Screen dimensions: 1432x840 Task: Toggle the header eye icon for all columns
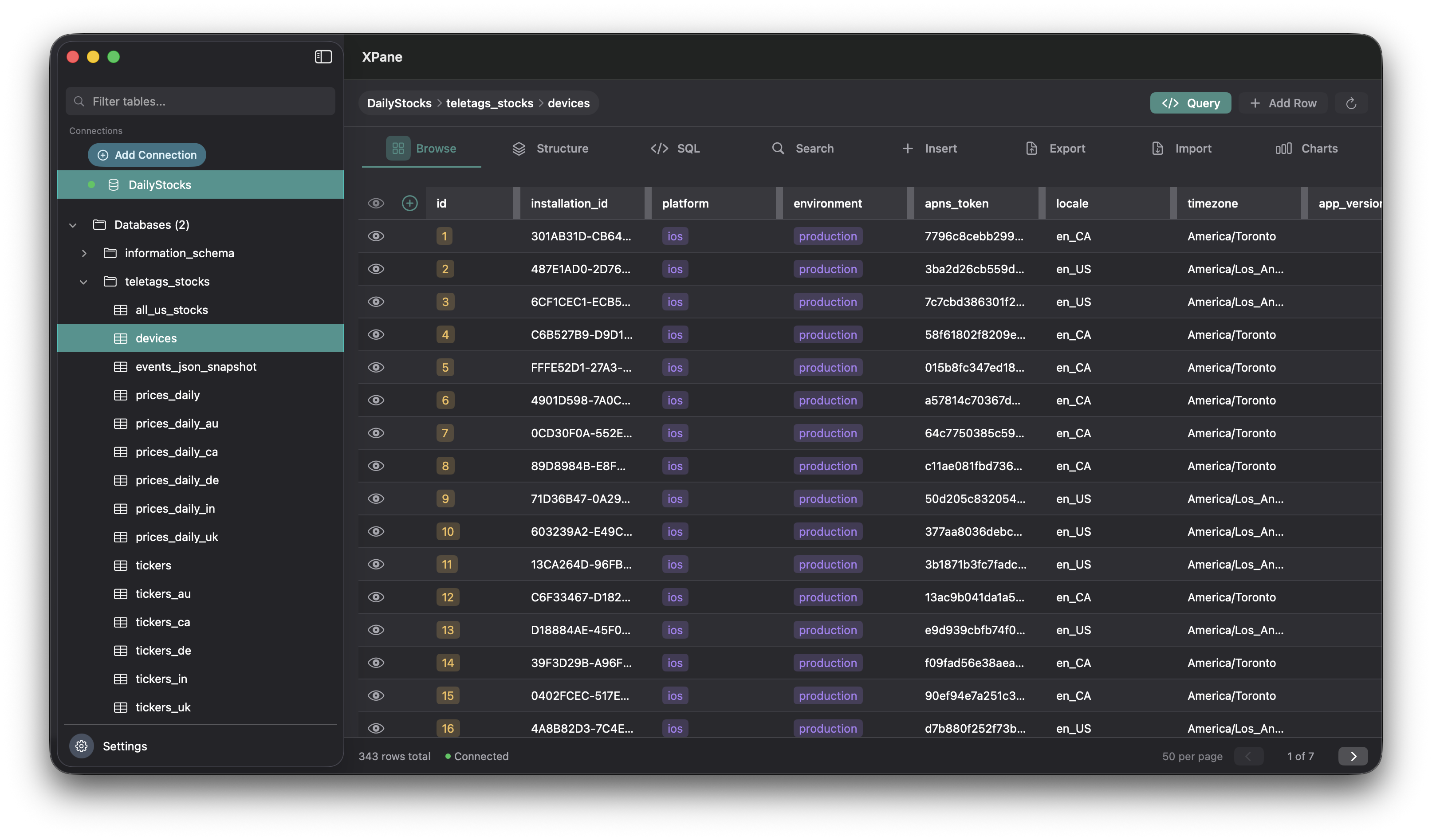click(376, 203)
